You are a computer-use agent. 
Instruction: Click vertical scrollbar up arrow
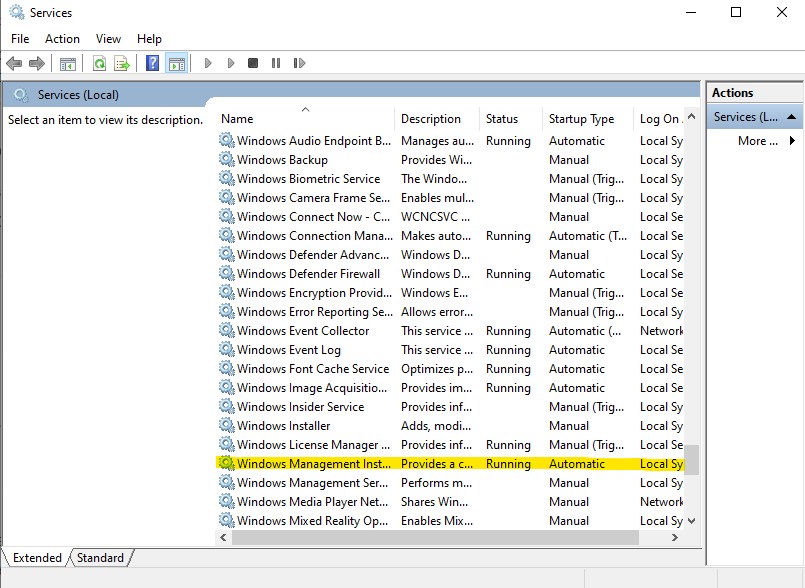tap(692, 117)
